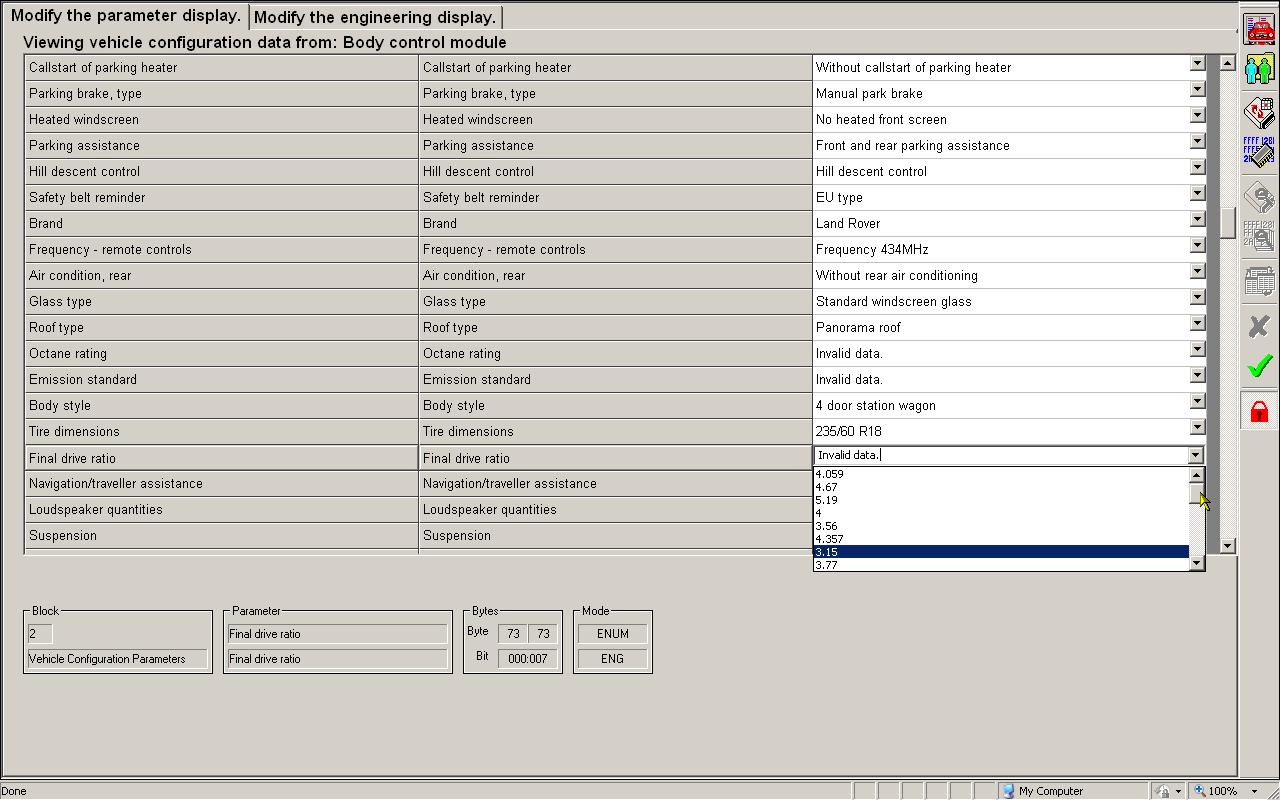Image resolution: width=1280 pixels, height=800 pixels.
Task: Click the status bar security lock icon
Action: [x=1162, y=791]
